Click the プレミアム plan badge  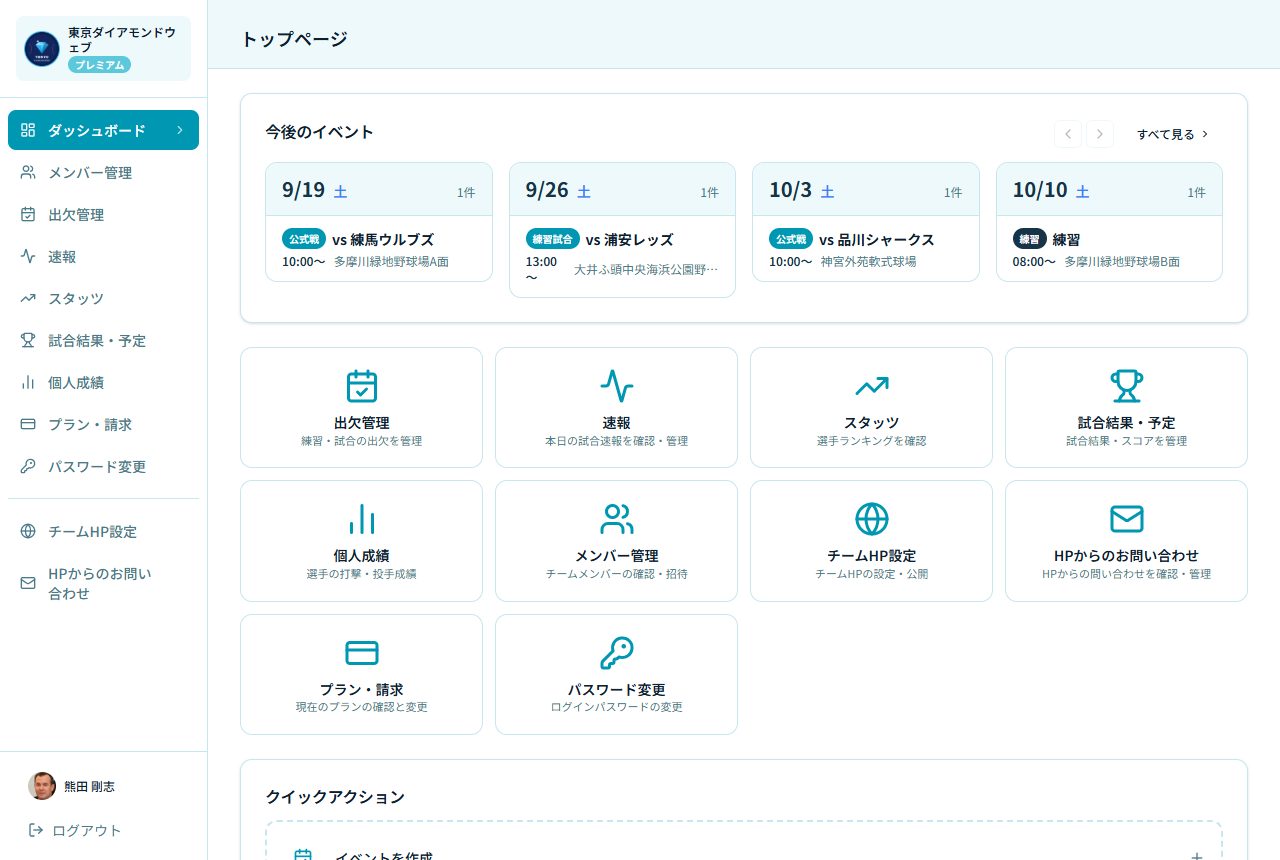point(100,65)
